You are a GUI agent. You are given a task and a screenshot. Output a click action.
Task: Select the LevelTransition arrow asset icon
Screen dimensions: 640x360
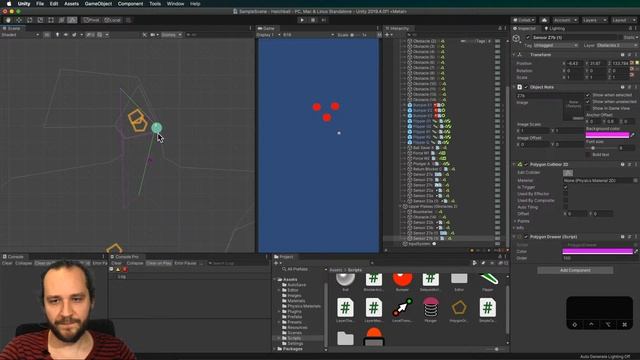coord(402,307)
